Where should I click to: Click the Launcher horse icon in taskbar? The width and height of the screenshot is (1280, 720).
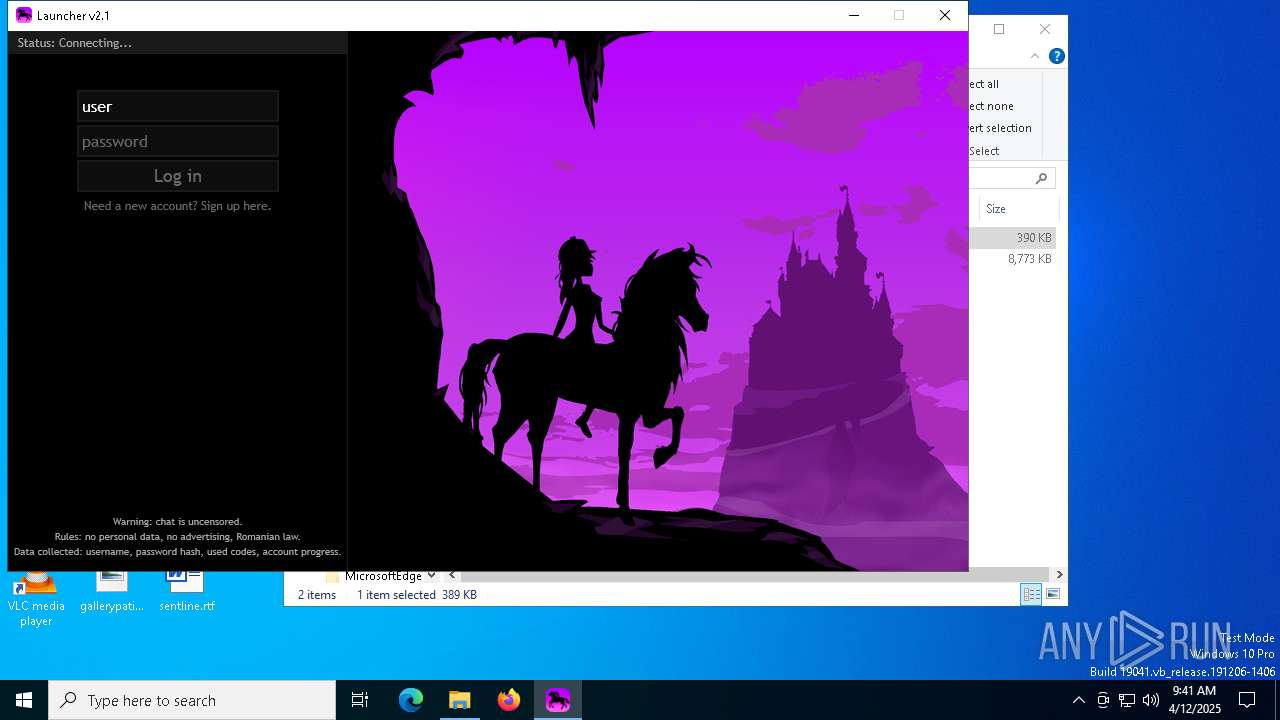tap(558, 700)
